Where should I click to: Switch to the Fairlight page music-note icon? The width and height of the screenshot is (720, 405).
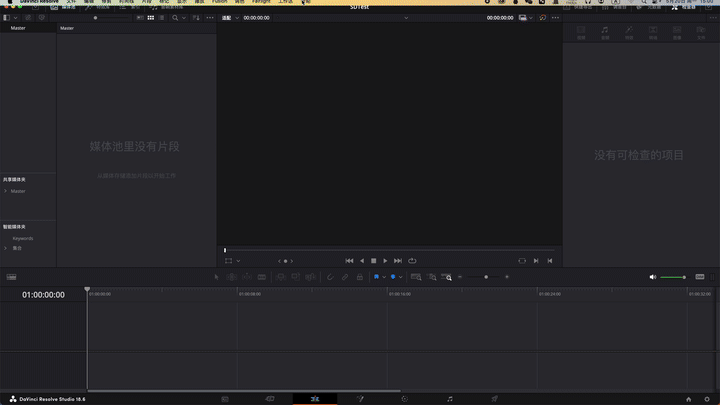coord(450,398)
